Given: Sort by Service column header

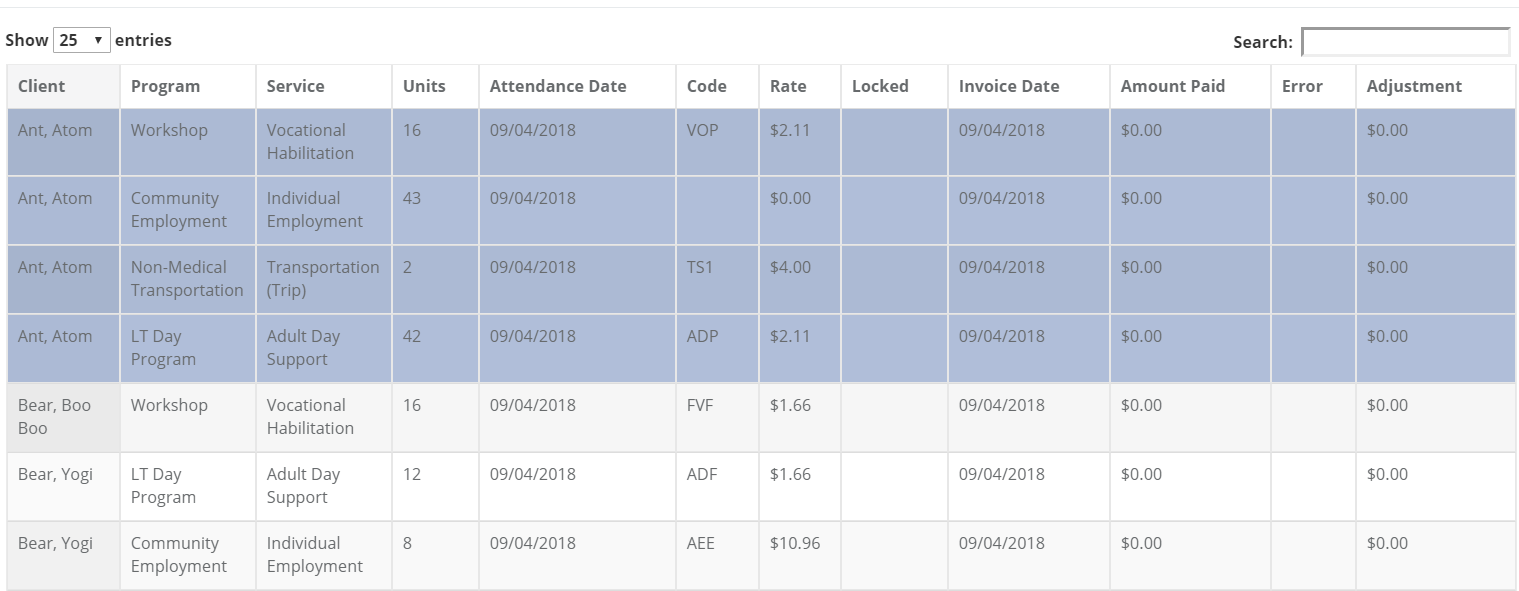Looking at the screenshot, I should 295,86.
